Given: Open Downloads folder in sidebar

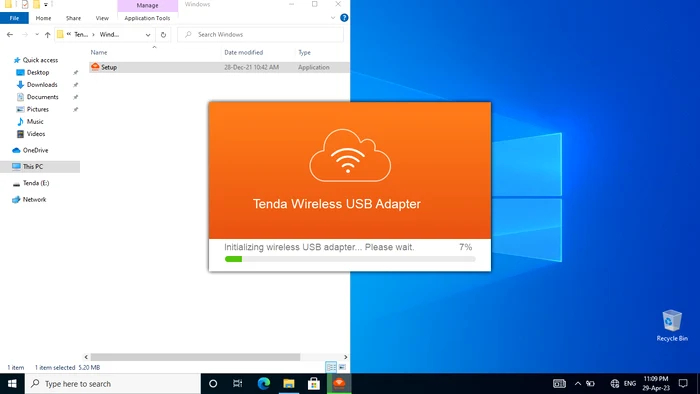Looking at the screenshot, I should (42, 85).
